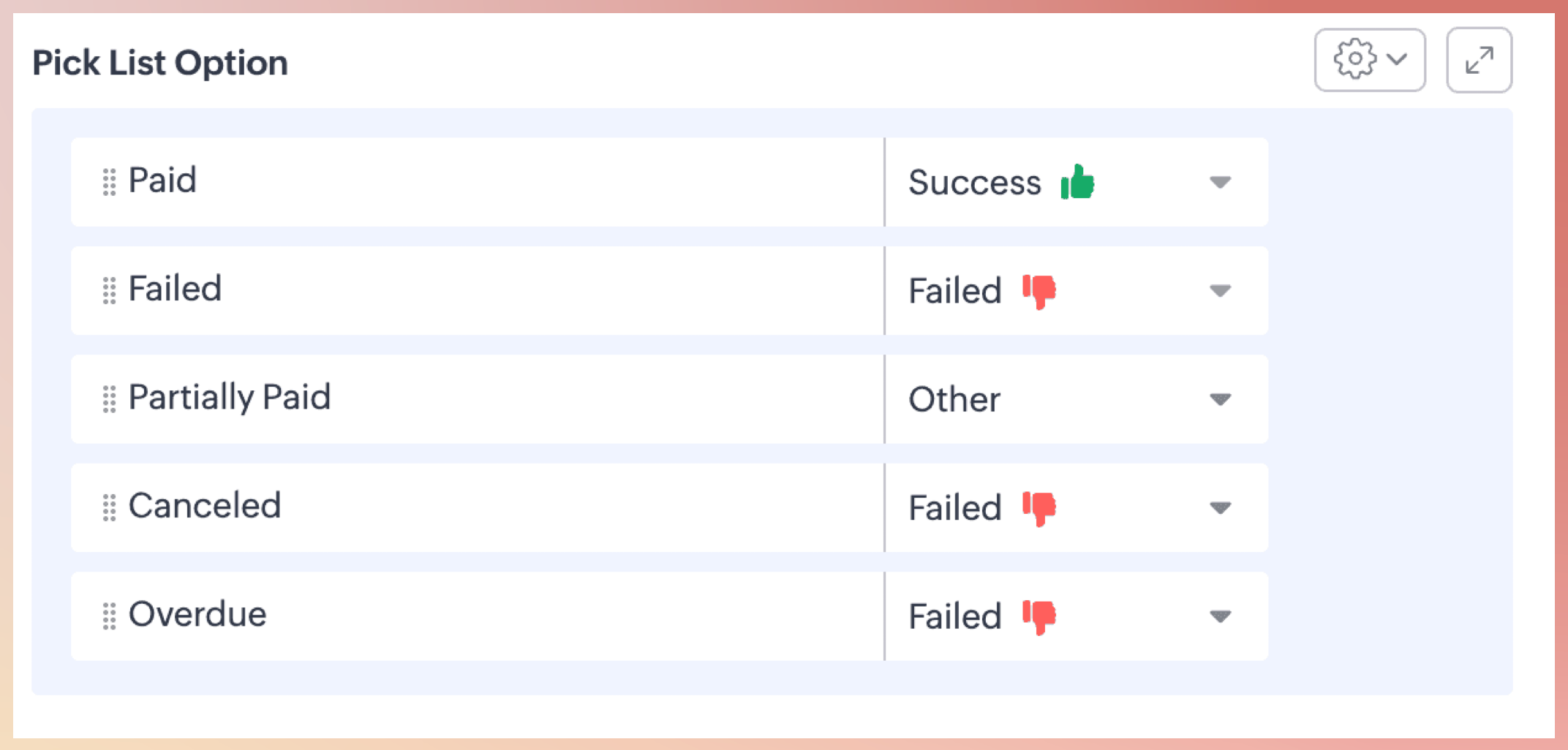Click the drag handle beside Overdue
Screen dimensions: 1568x750
[x=109, y=616]
